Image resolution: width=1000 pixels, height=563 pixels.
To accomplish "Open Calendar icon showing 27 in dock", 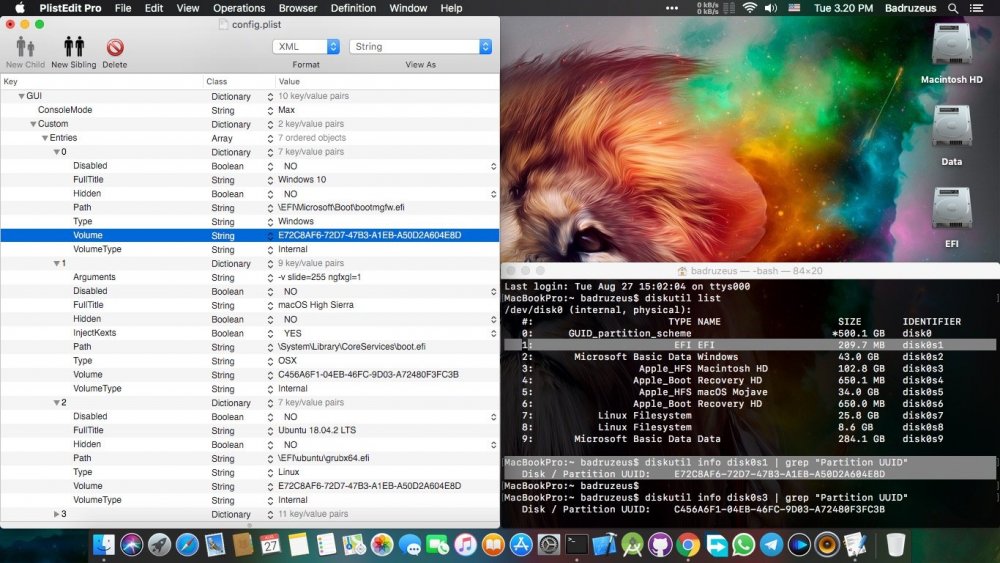I will (270, 545).
